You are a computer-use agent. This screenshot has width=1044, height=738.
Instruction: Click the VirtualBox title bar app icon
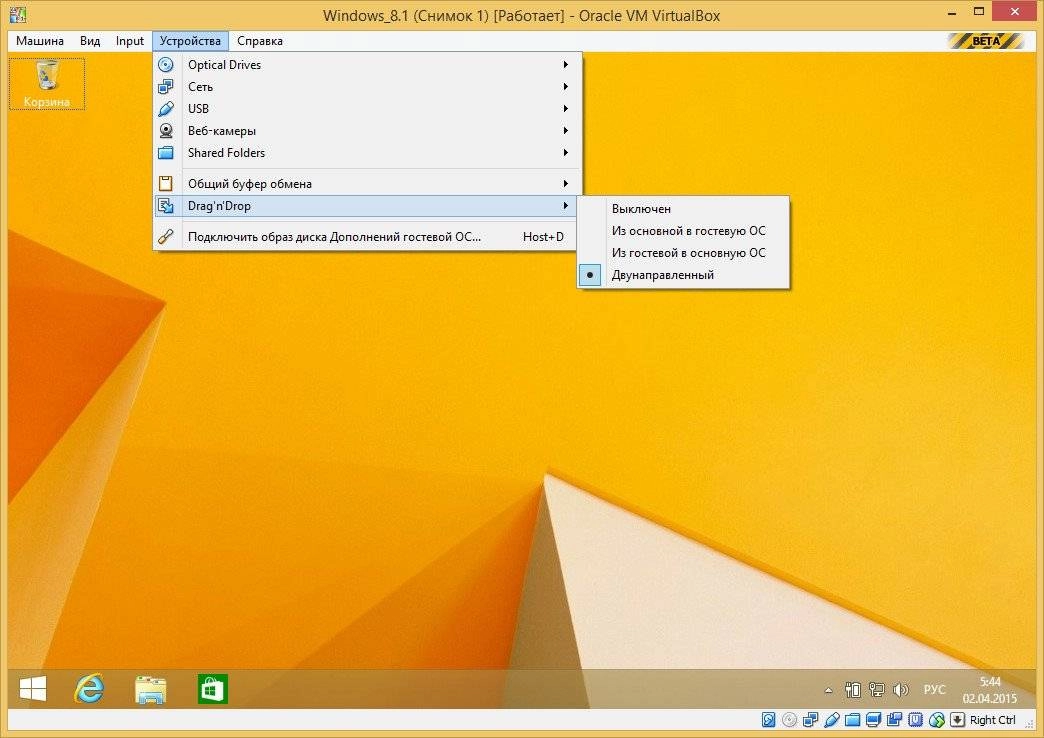click(x=17, y=14)
